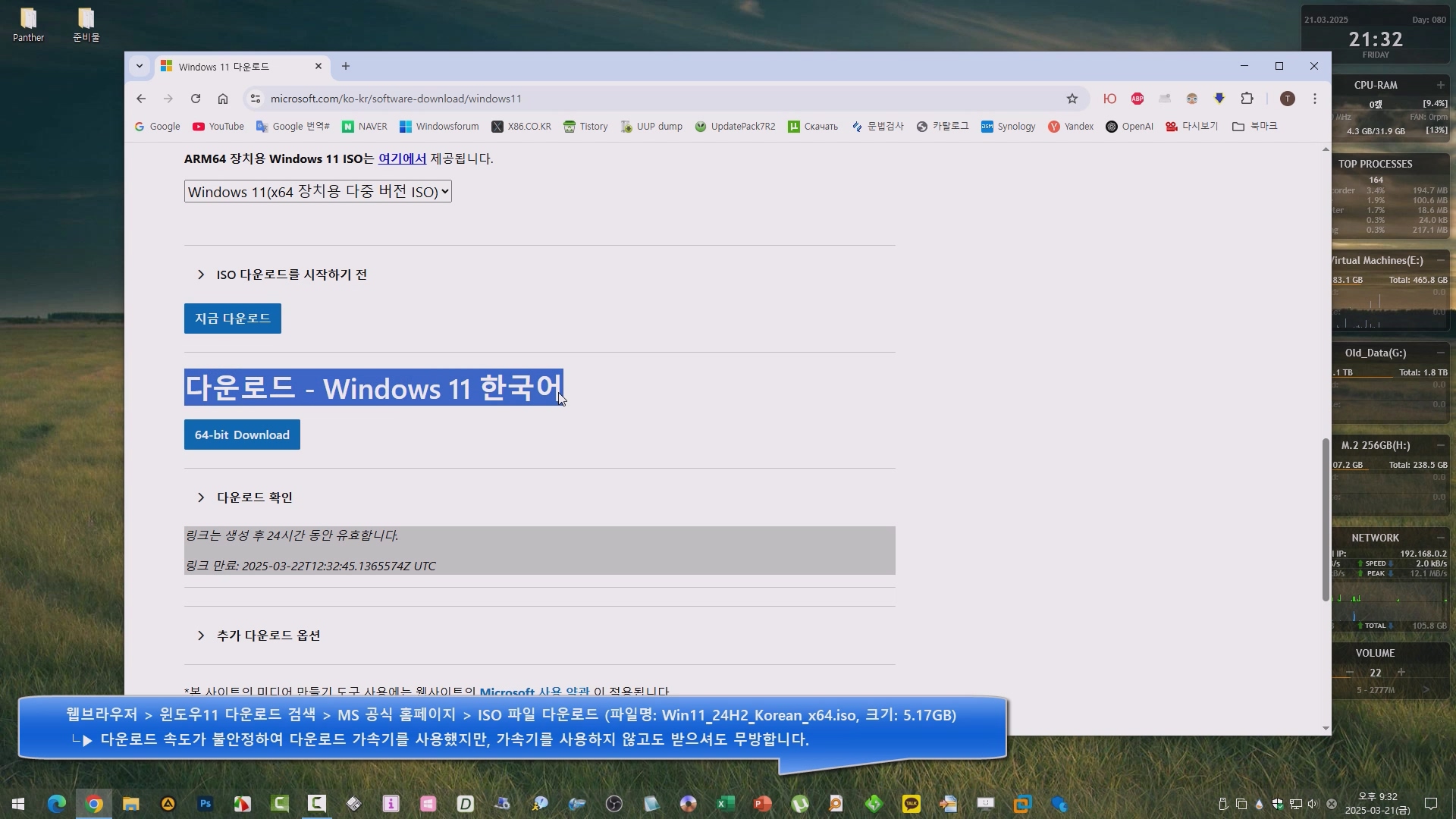
Task: Select the Windows 11 다운로드 tab
Action: (x=243, y=67)
